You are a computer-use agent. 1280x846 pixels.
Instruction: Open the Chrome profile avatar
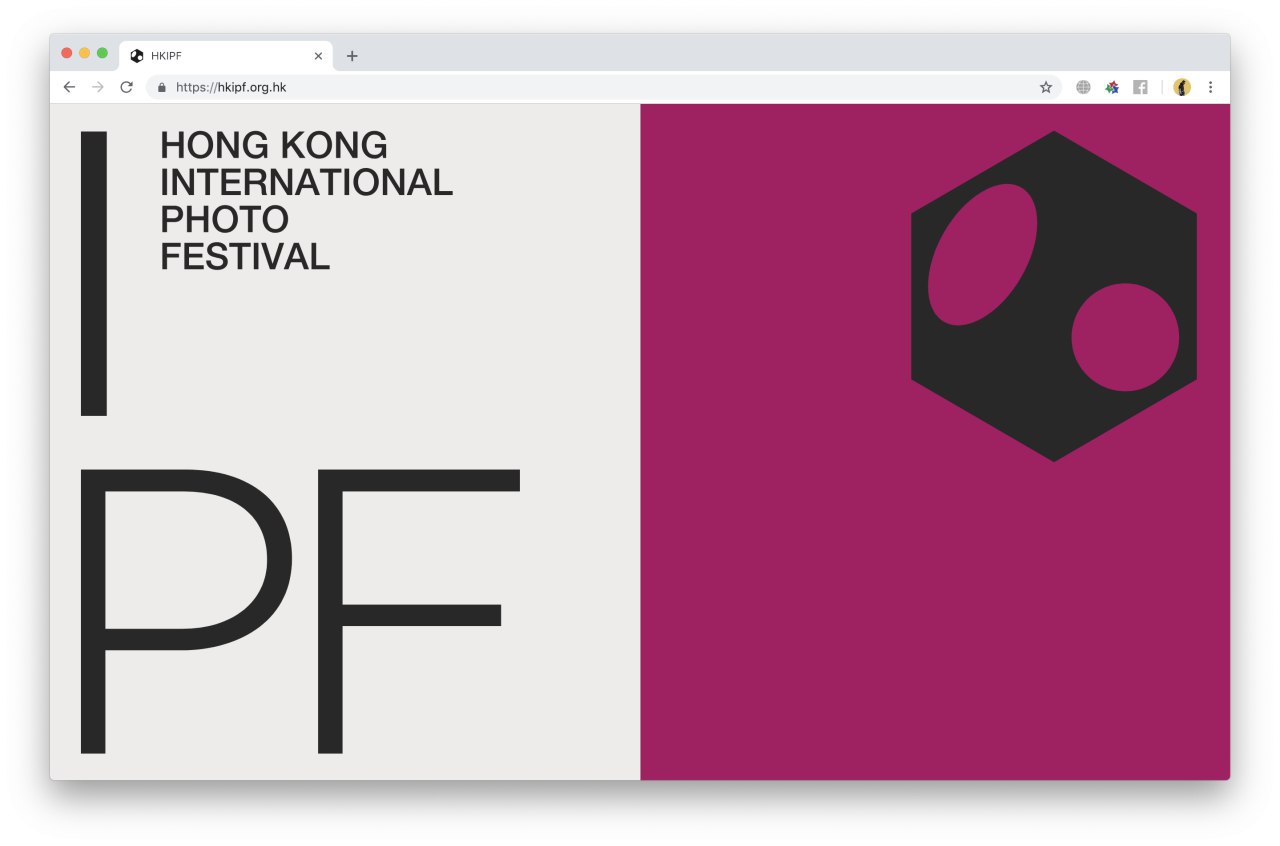1182,87
